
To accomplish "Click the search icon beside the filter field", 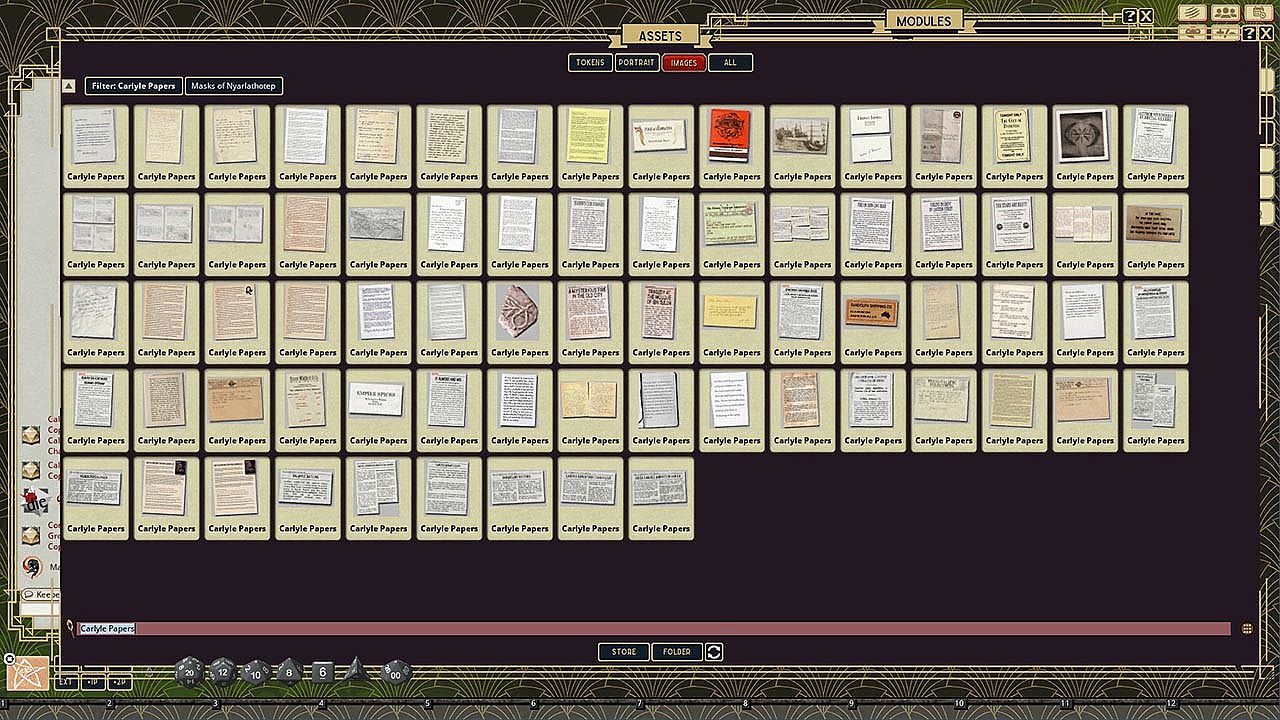I will (x=70, y=628).
